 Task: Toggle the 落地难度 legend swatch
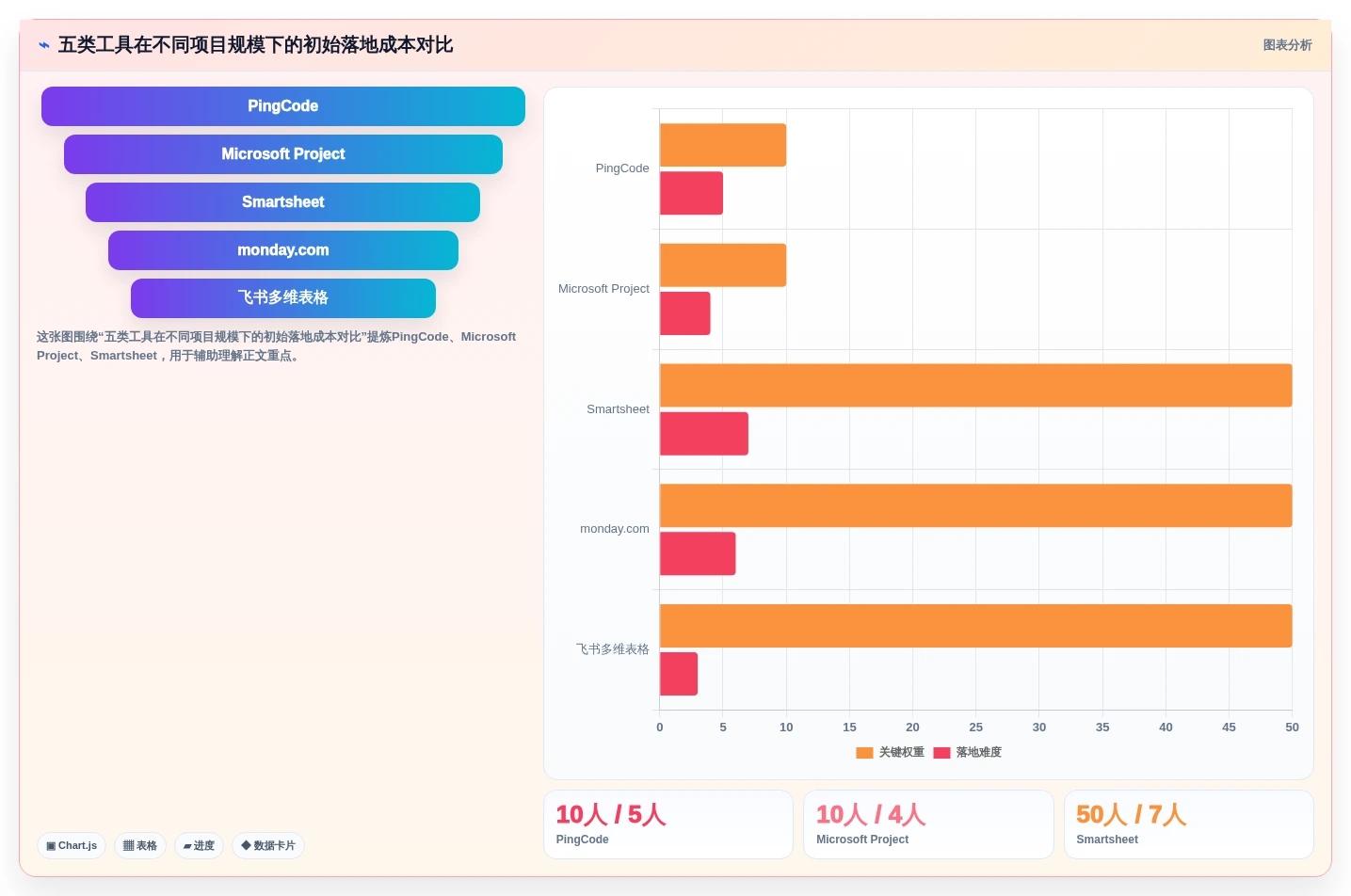pos(941,752)
